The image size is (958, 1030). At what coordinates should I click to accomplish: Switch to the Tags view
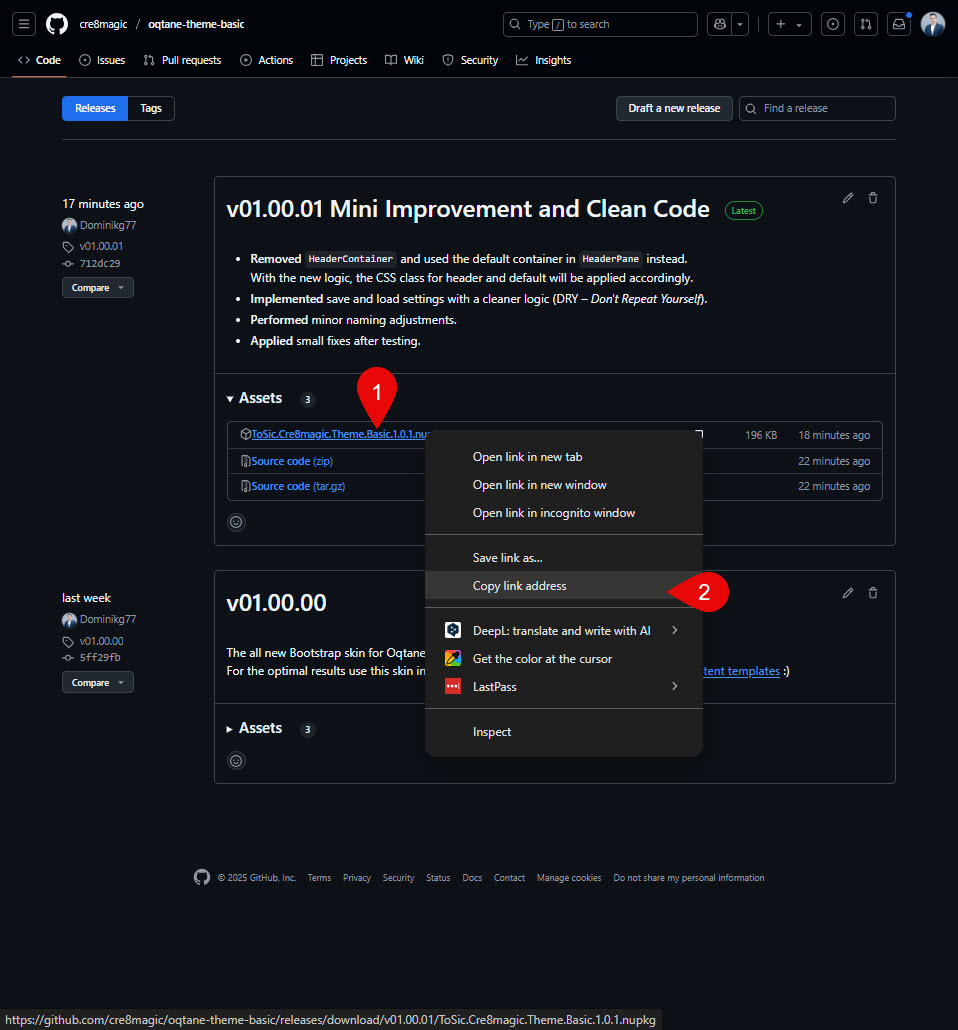point(151,108)
